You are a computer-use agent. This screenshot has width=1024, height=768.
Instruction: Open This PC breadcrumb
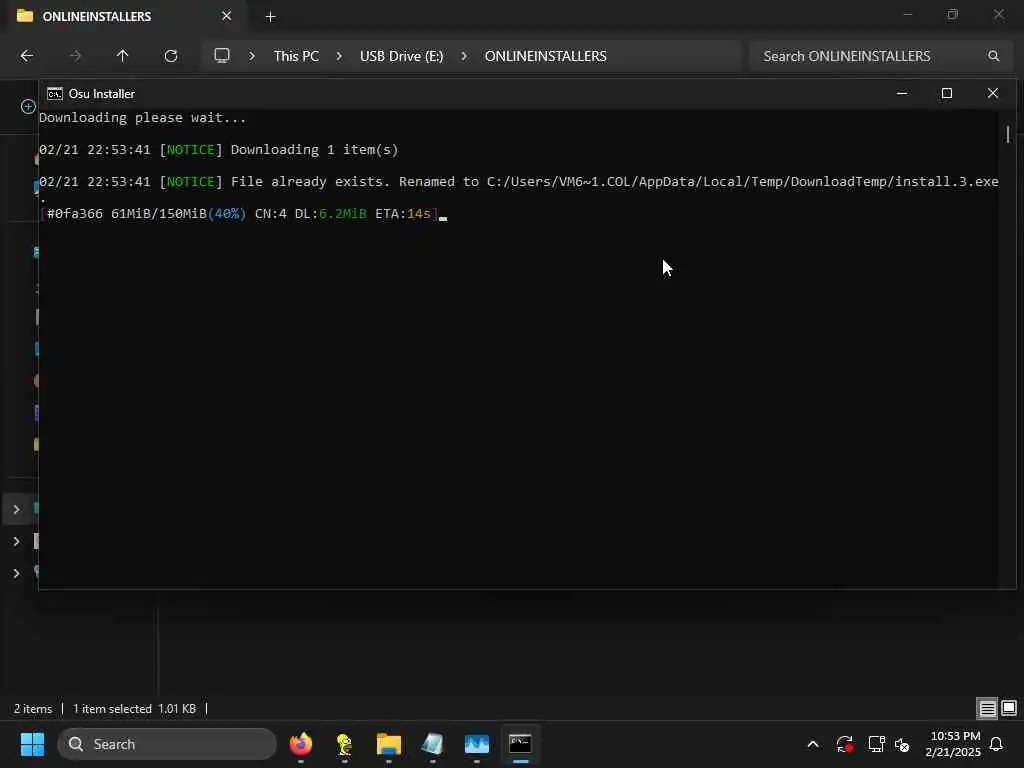(296, 56)
